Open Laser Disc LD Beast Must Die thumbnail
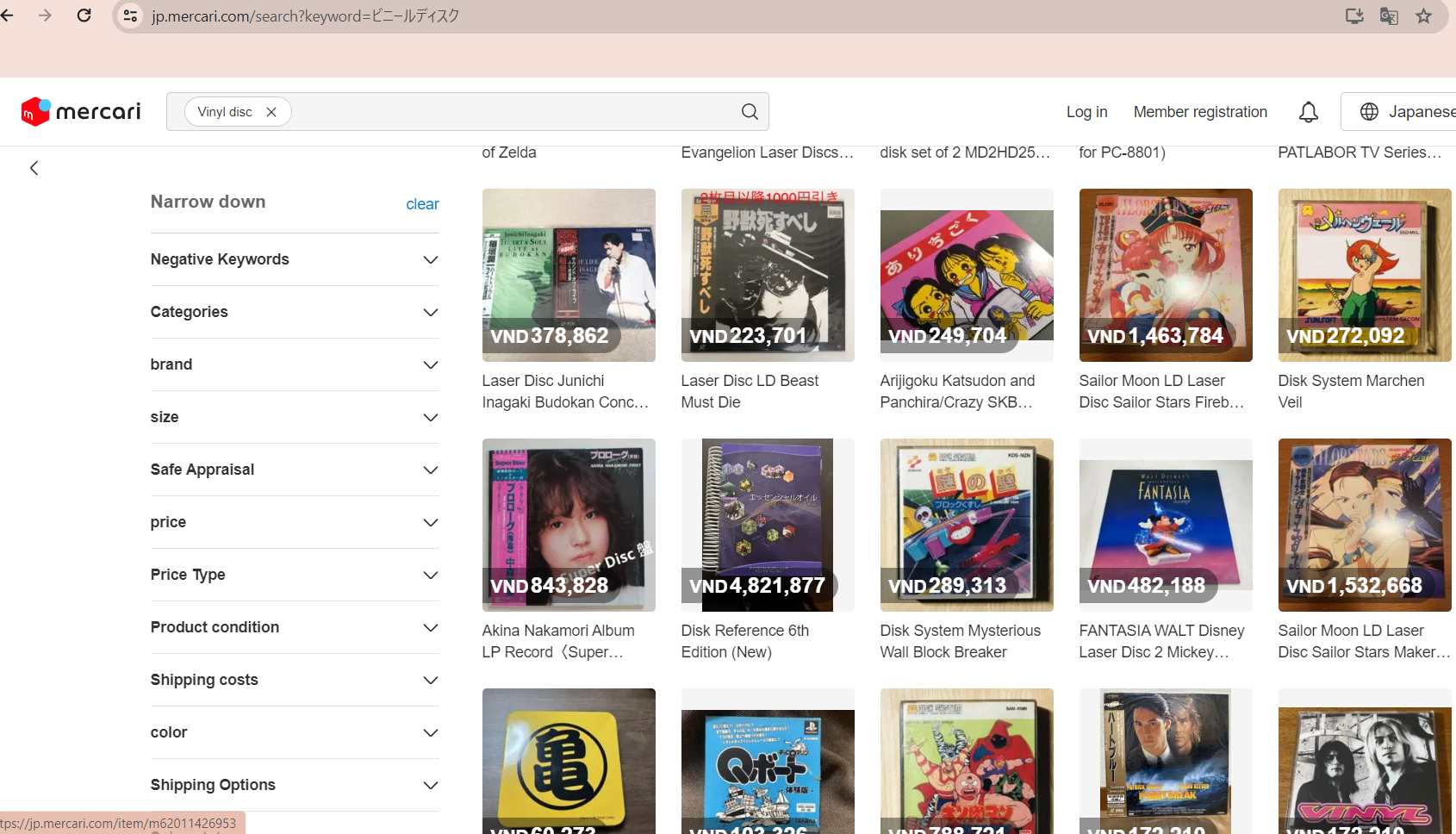 [768, 275]
